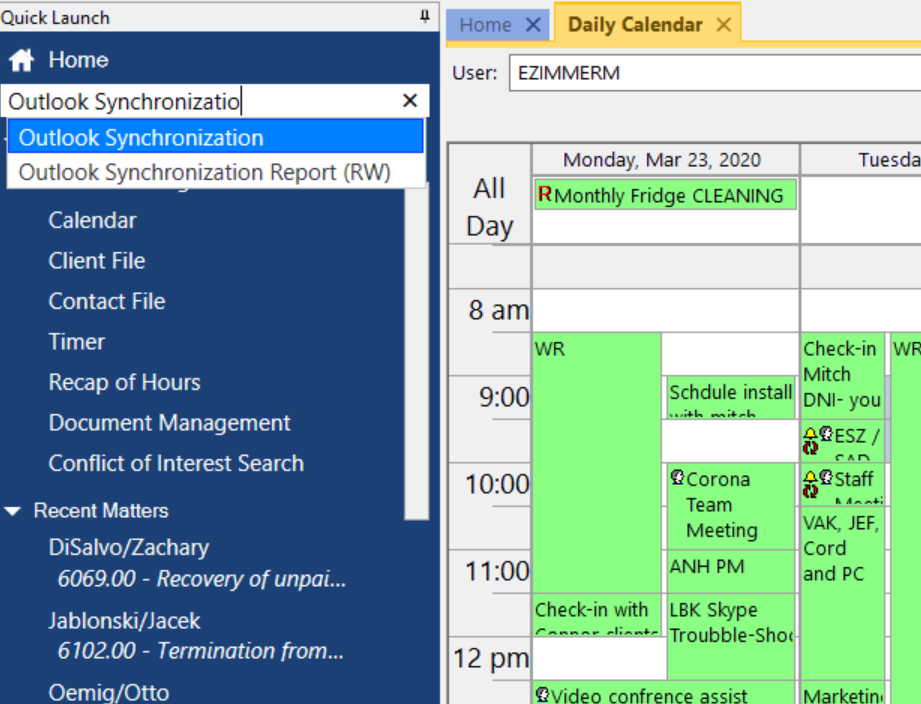Click the Quick Launch panel vertical scrollbar
921x704 pixels.
pyautogui.click(x=416, y=350)
